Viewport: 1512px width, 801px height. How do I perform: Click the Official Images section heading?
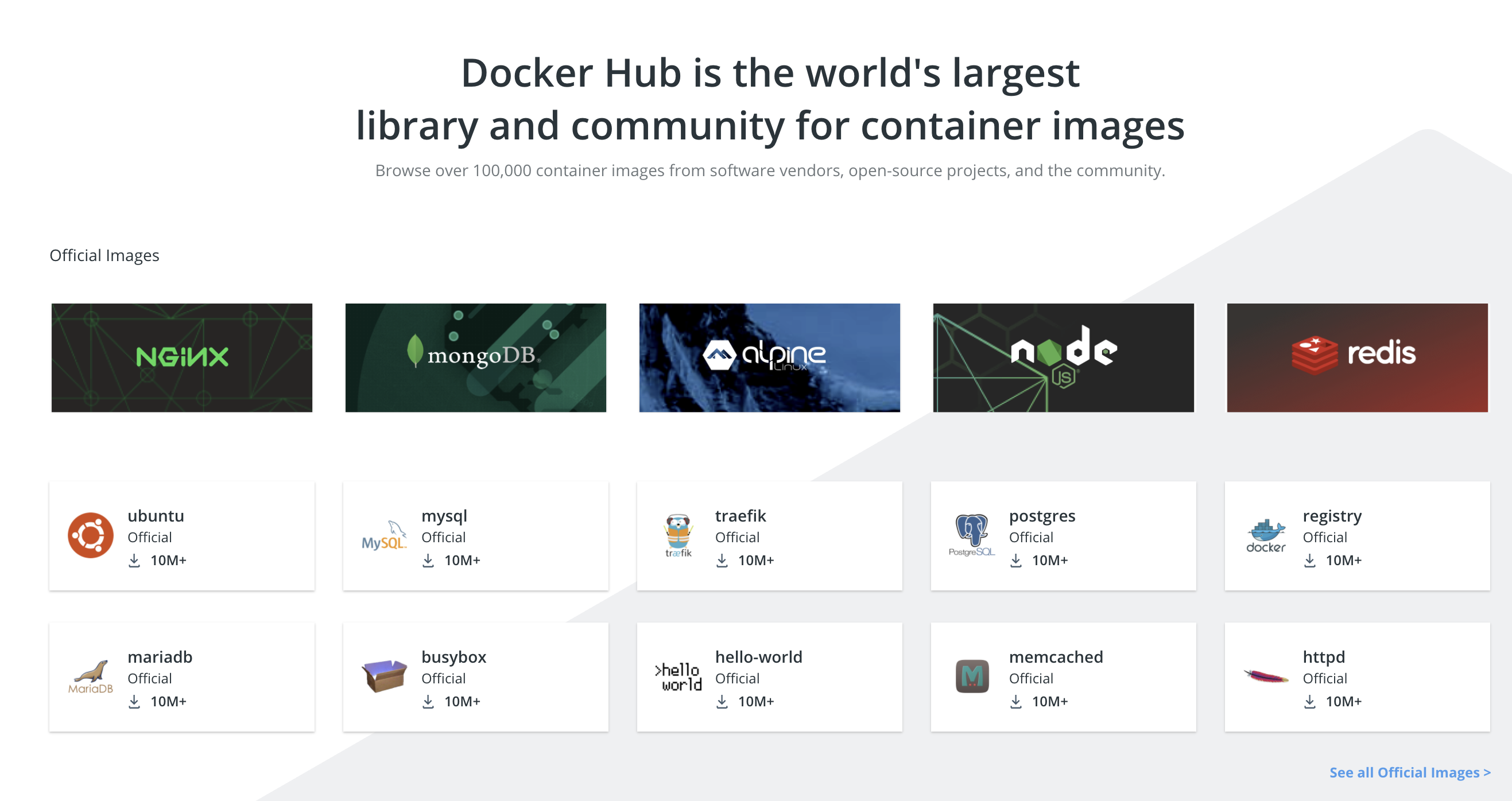(104, 256)
